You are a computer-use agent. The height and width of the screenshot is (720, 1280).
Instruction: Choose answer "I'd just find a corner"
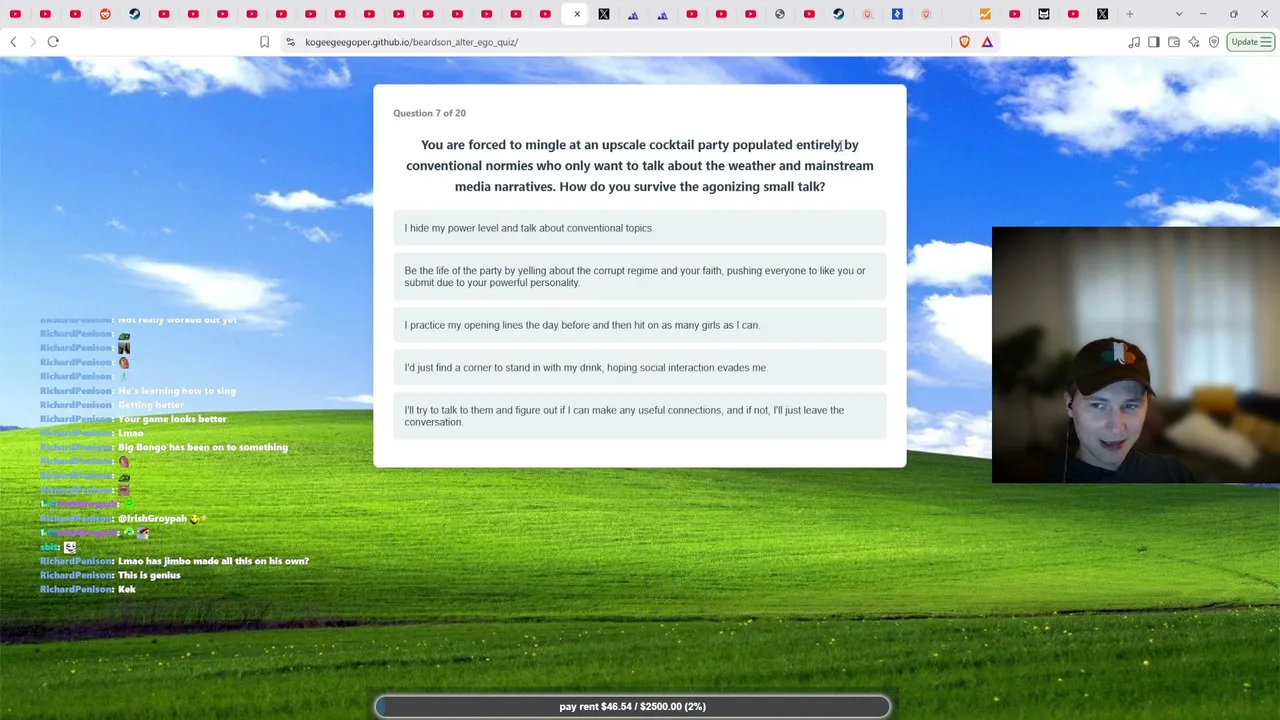point(640,367)
